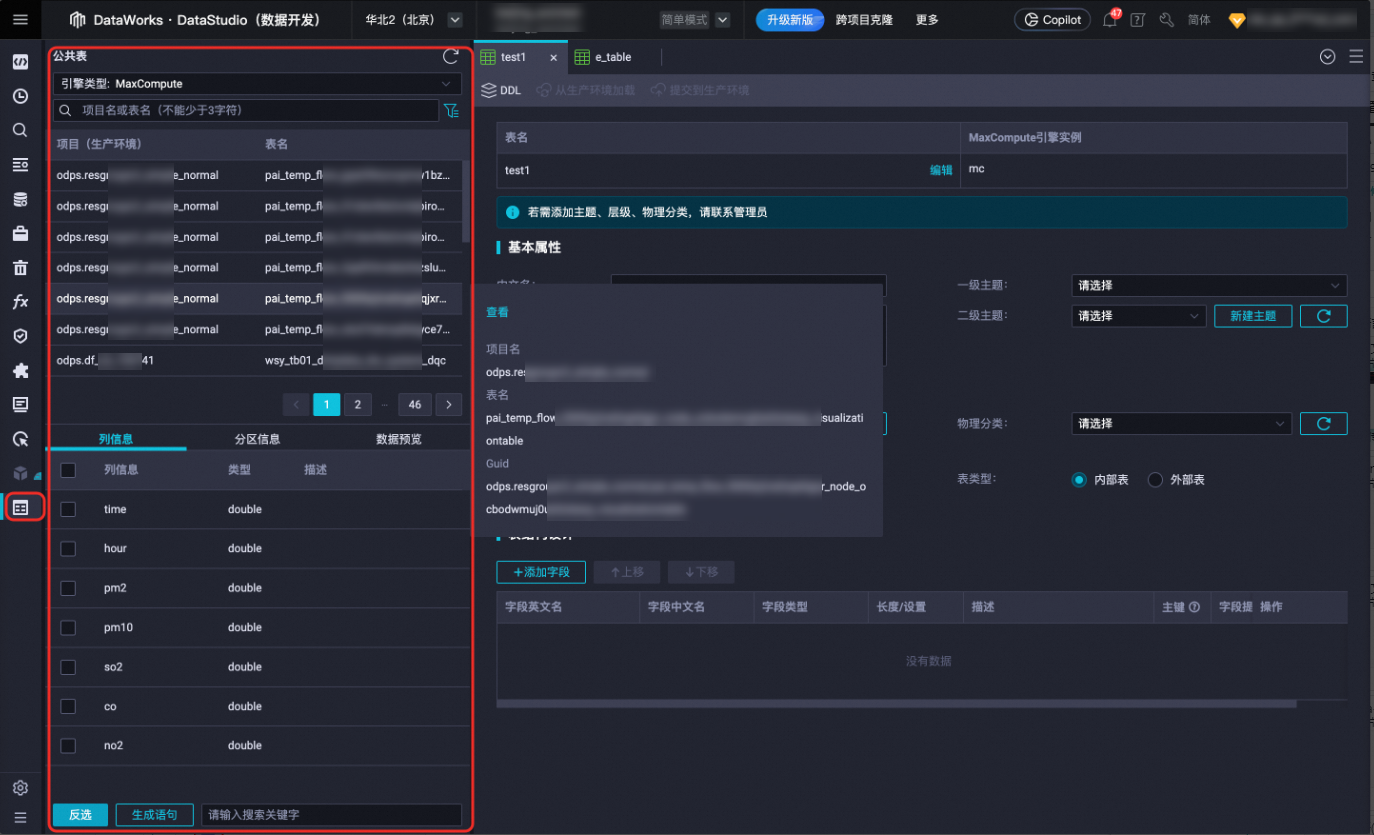Open the editor tab bar lines menu

pyautogui.click(x=1356, y=57)
